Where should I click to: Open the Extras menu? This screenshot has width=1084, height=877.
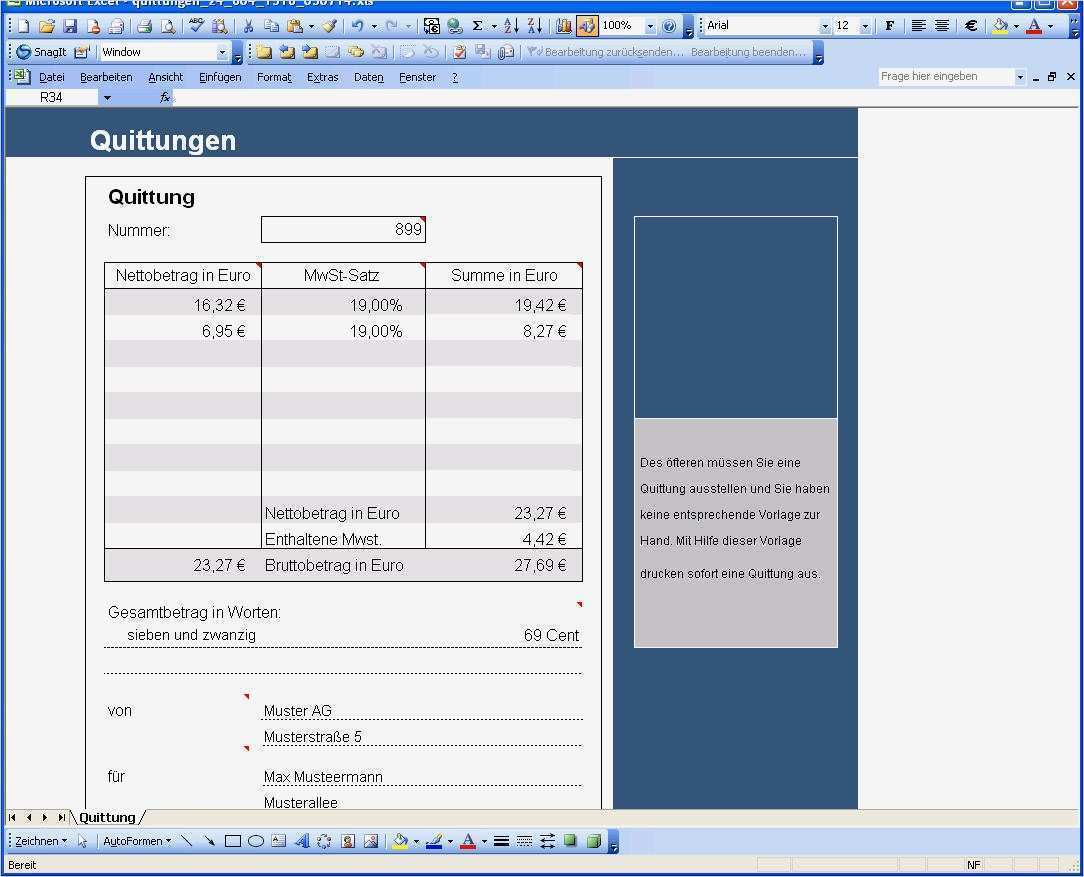322,76
